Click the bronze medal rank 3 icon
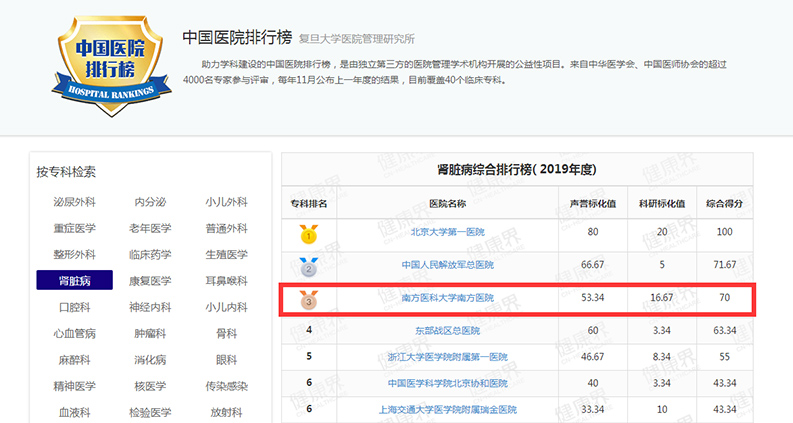 309,300
